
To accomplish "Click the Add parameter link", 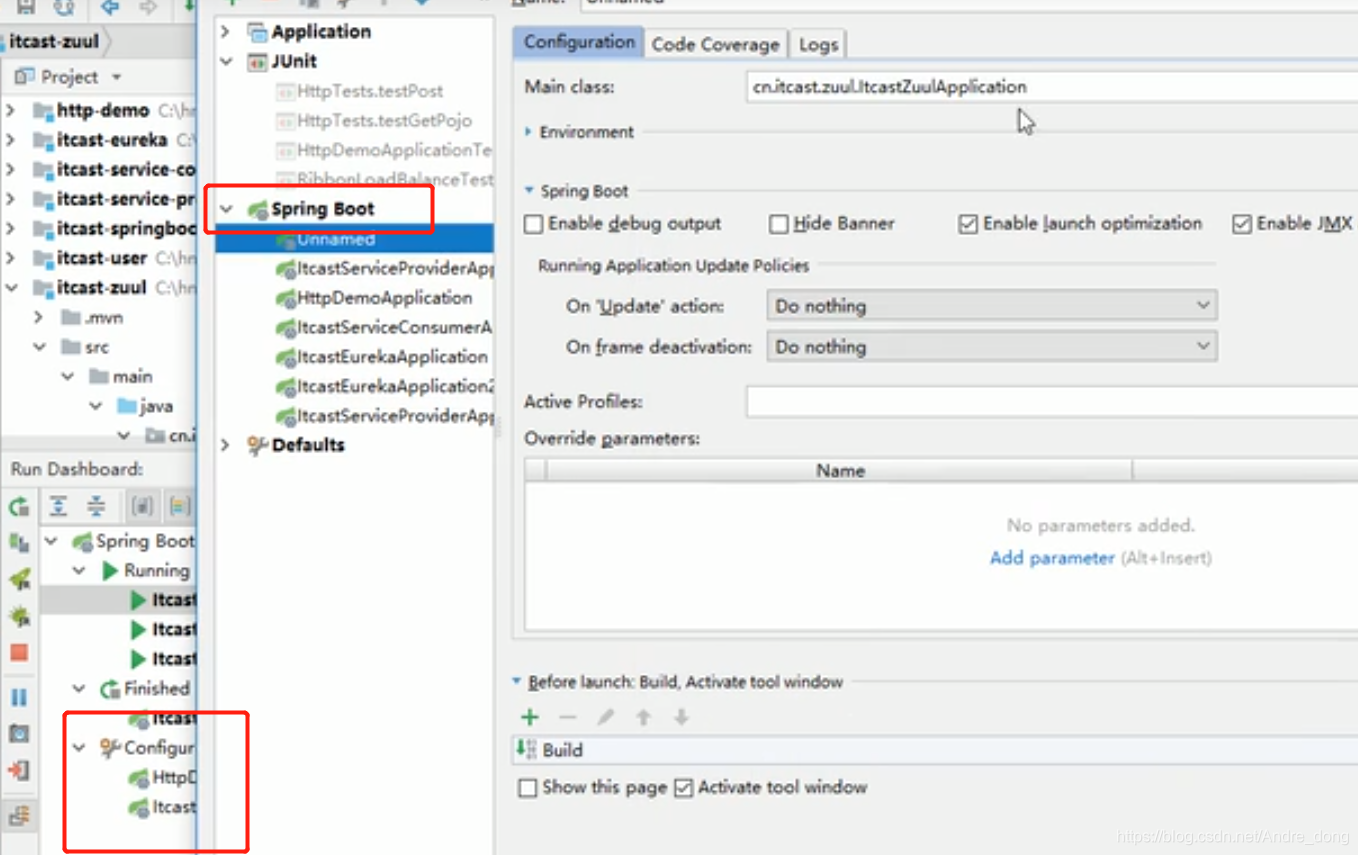I will tap(1052, 558).
